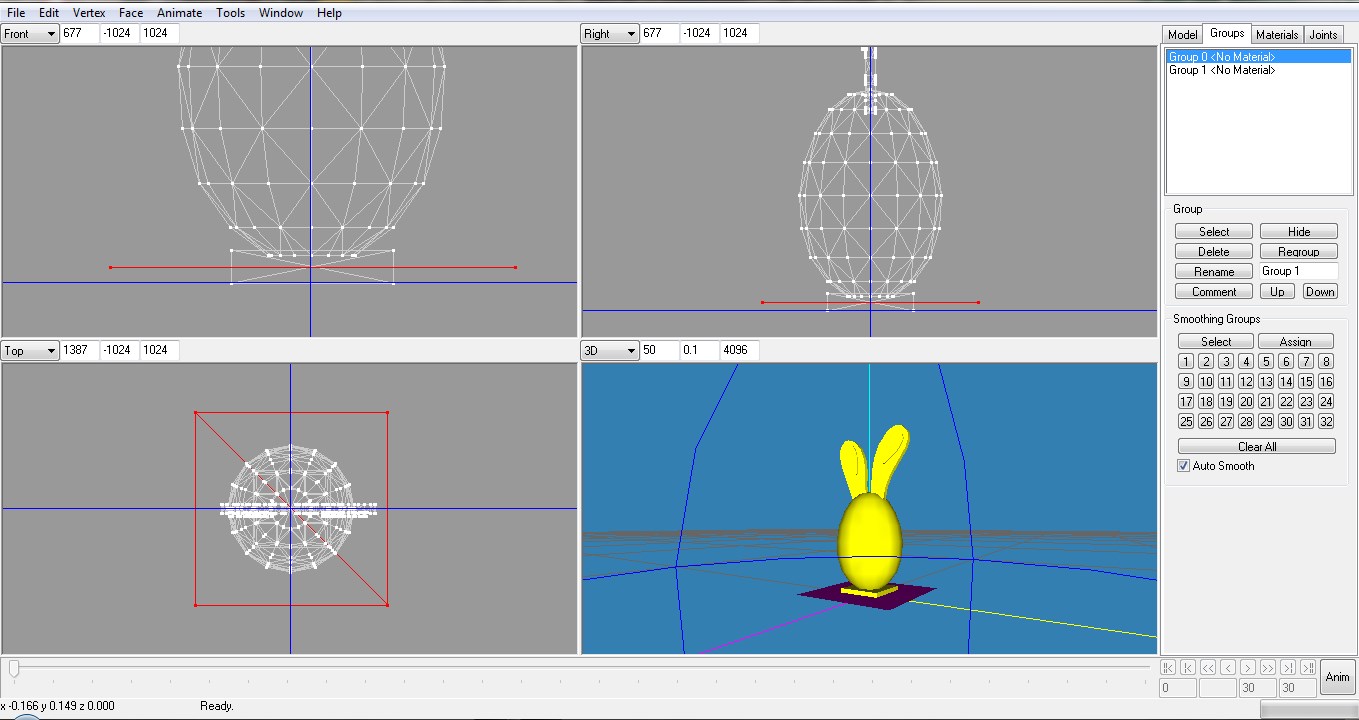Step forward one frame with > button
This screenshot has width=1359, height=720.
pyautogui.click(x=1247, y=667)
